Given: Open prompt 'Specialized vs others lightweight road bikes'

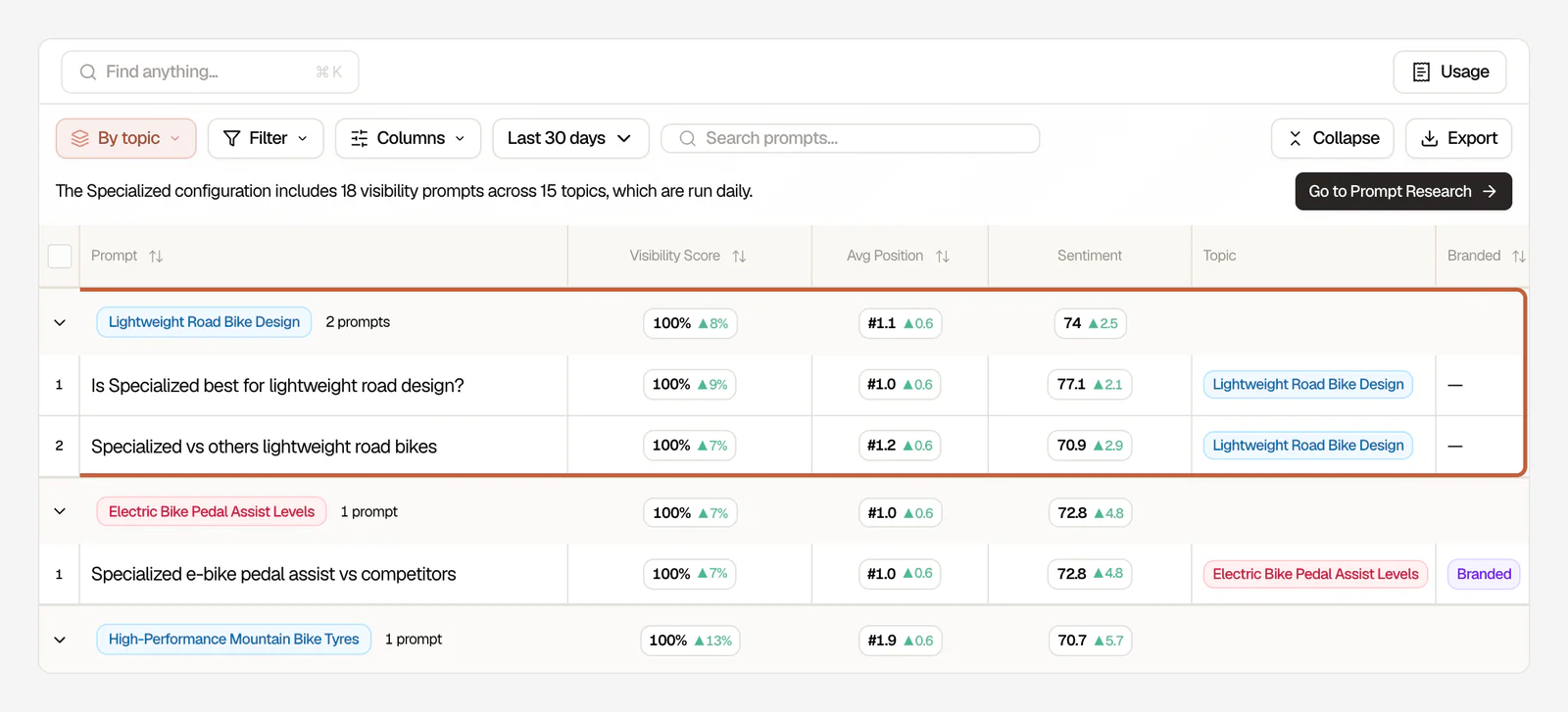Looking at the screenshot, I should click(x=264, y=446).
